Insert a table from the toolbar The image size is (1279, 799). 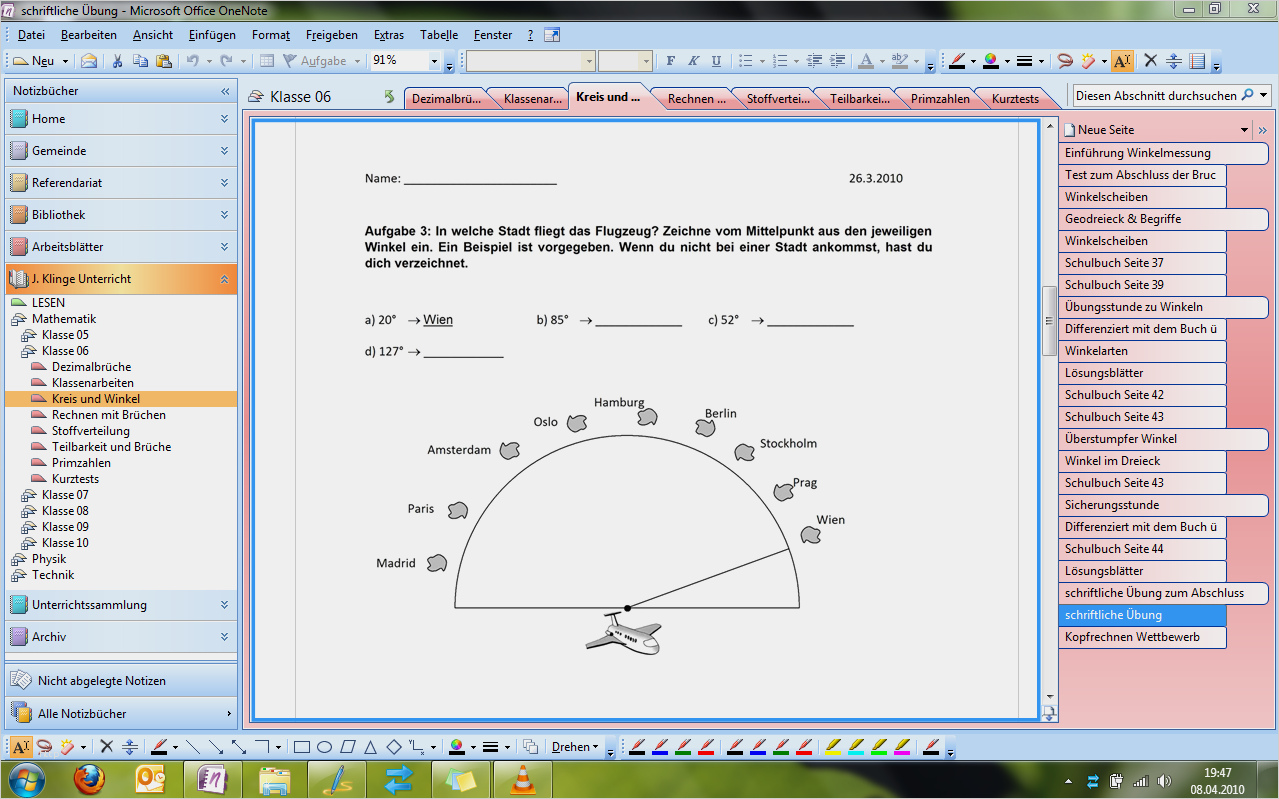tap(267, 61)
